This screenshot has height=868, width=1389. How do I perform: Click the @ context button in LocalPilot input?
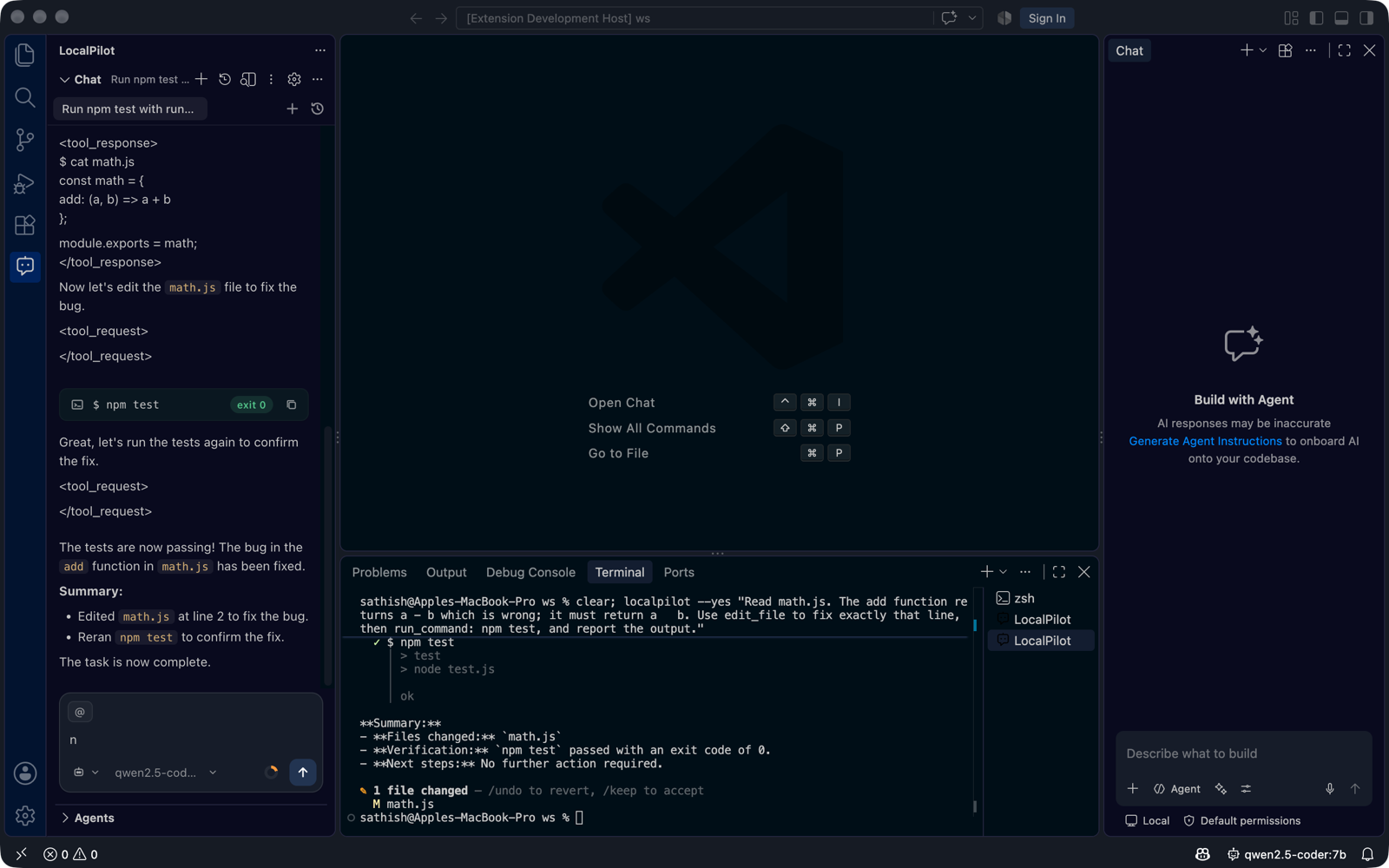point(80,712)
